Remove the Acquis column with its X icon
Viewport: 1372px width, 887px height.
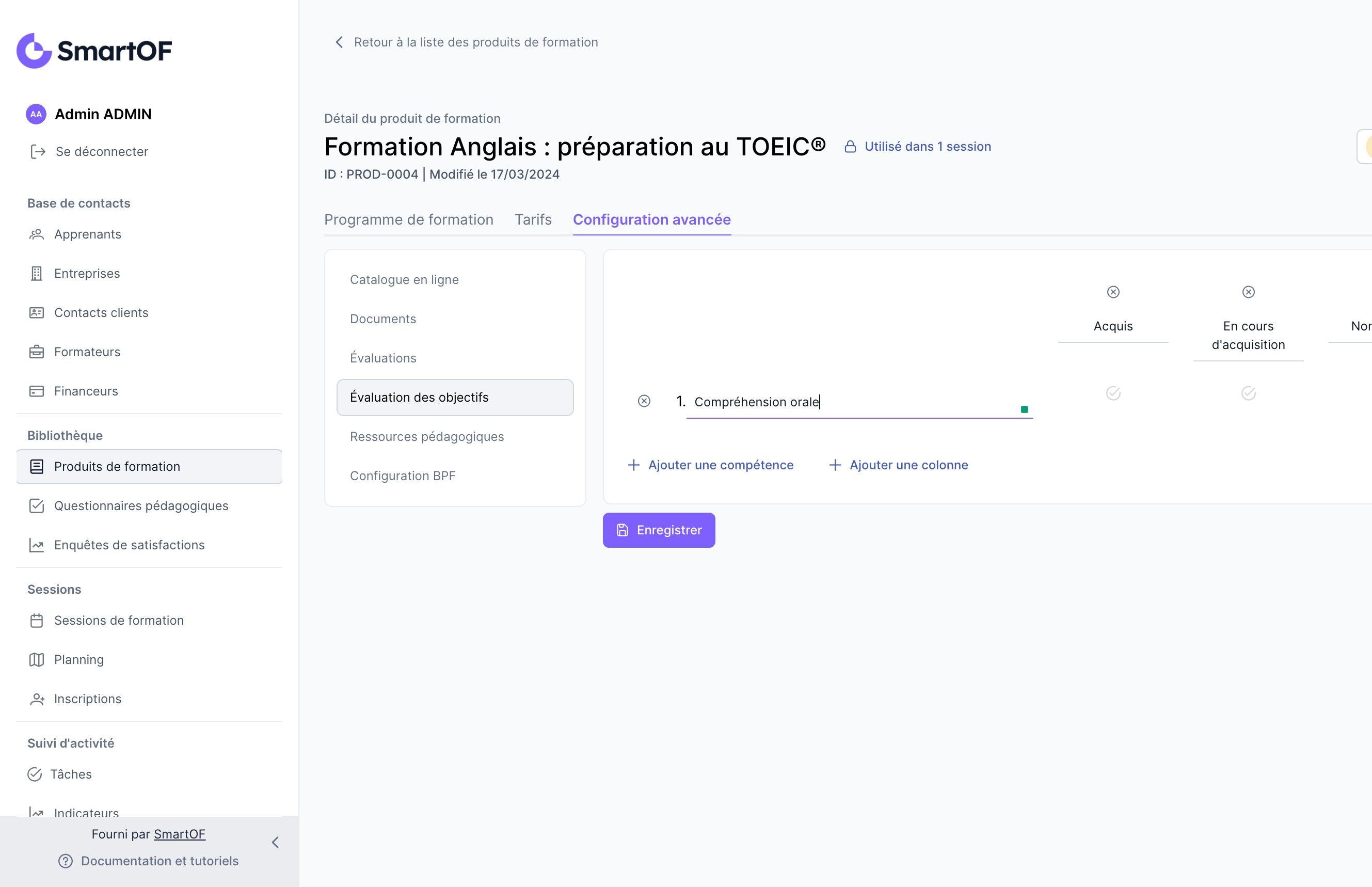[1113, 292]
